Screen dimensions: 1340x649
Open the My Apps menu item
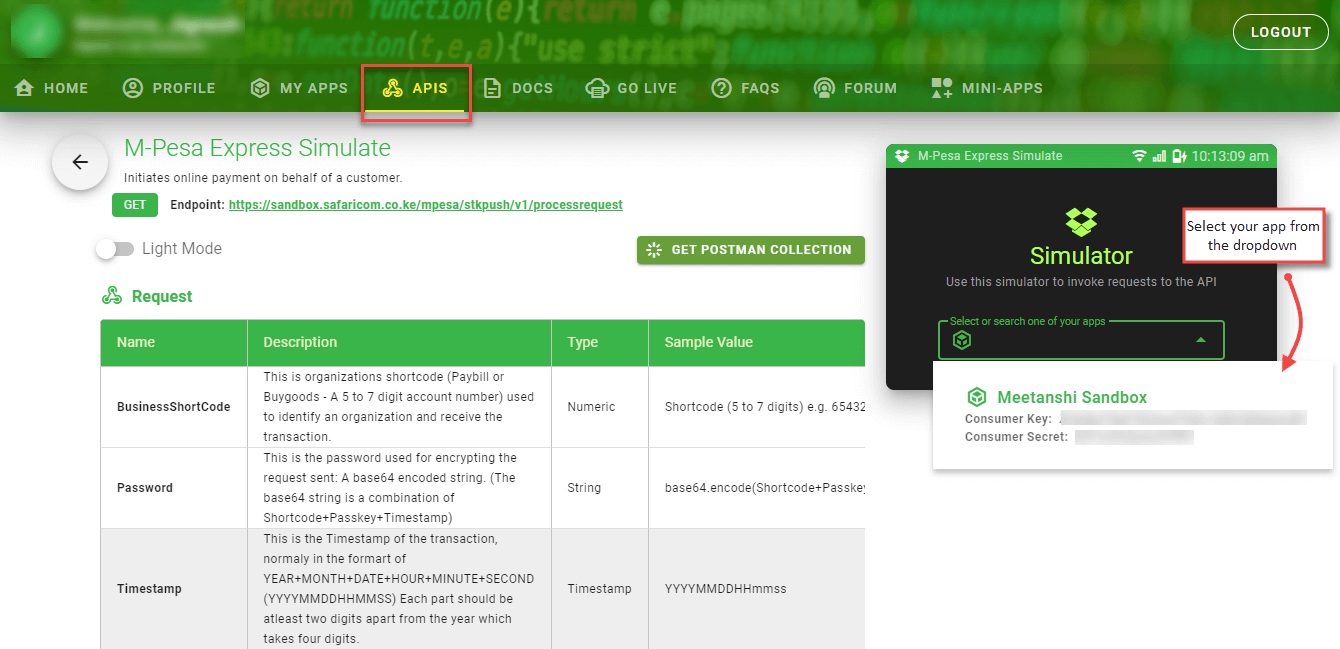pyautogui.click(x=299, y=88)
